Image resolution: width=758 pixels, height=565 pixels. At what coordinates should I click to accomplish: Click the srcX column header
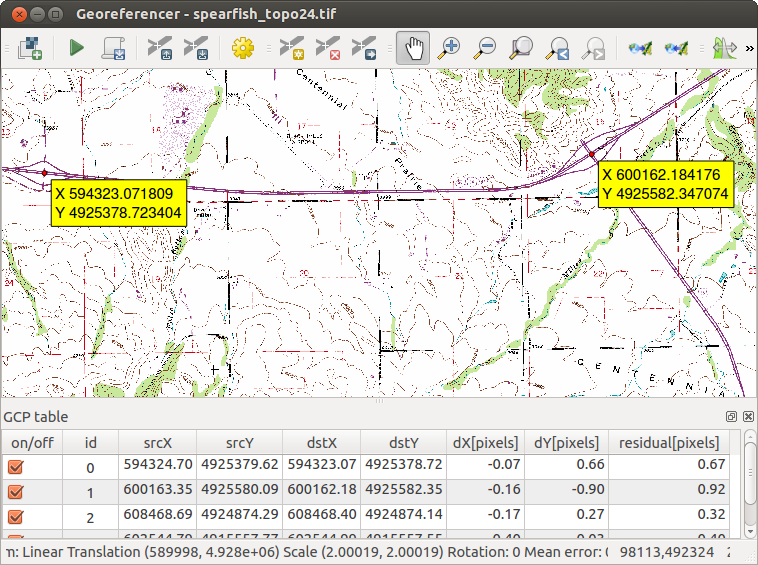click(157, 443)
